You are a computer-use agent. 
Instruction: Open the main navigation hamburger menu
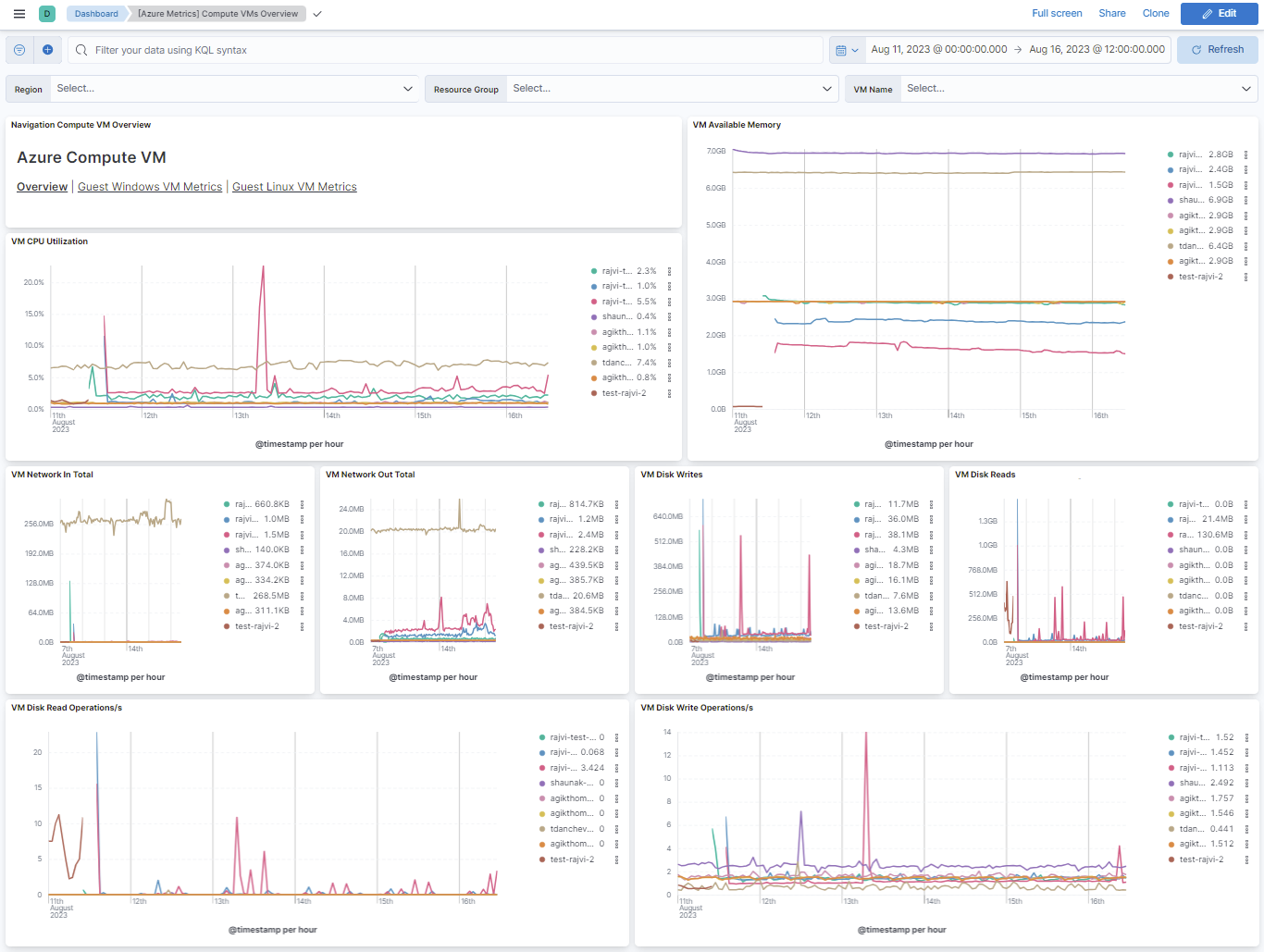19,14
